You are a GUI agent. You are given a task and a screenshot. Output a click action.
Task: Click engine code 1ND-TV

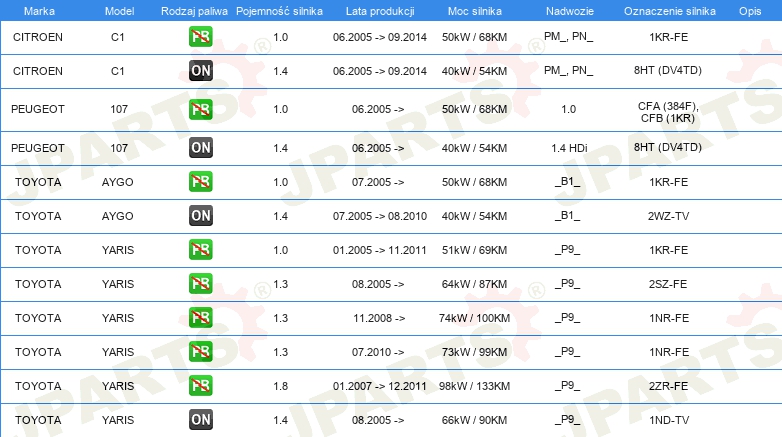[x=669, y=420]
